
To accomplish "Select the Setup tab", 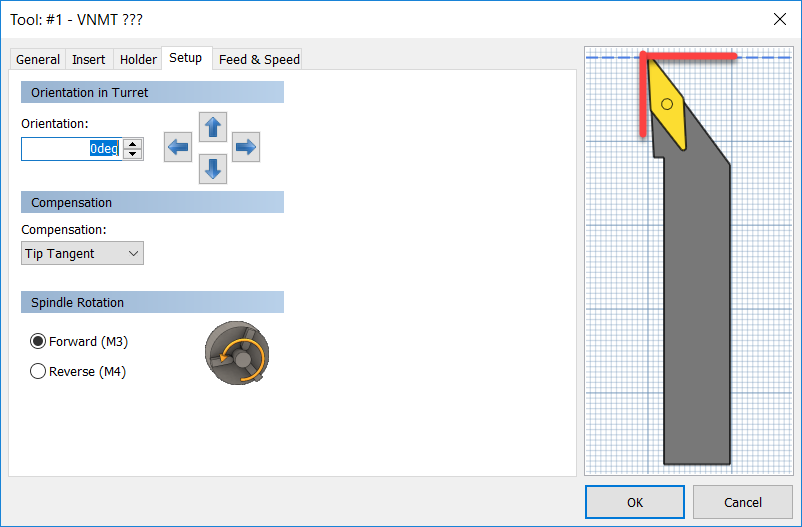I will tap(186, 58).
